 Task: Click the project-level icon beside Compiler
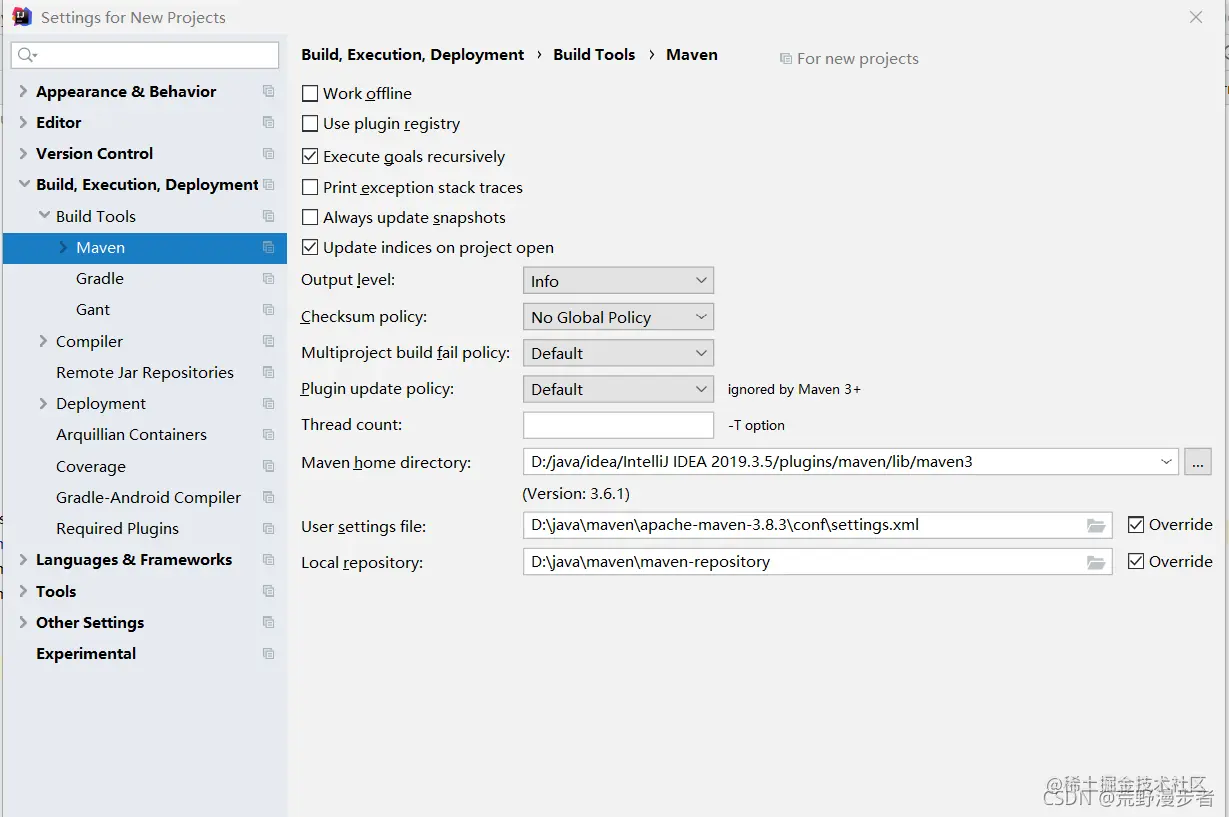[268, 341]
